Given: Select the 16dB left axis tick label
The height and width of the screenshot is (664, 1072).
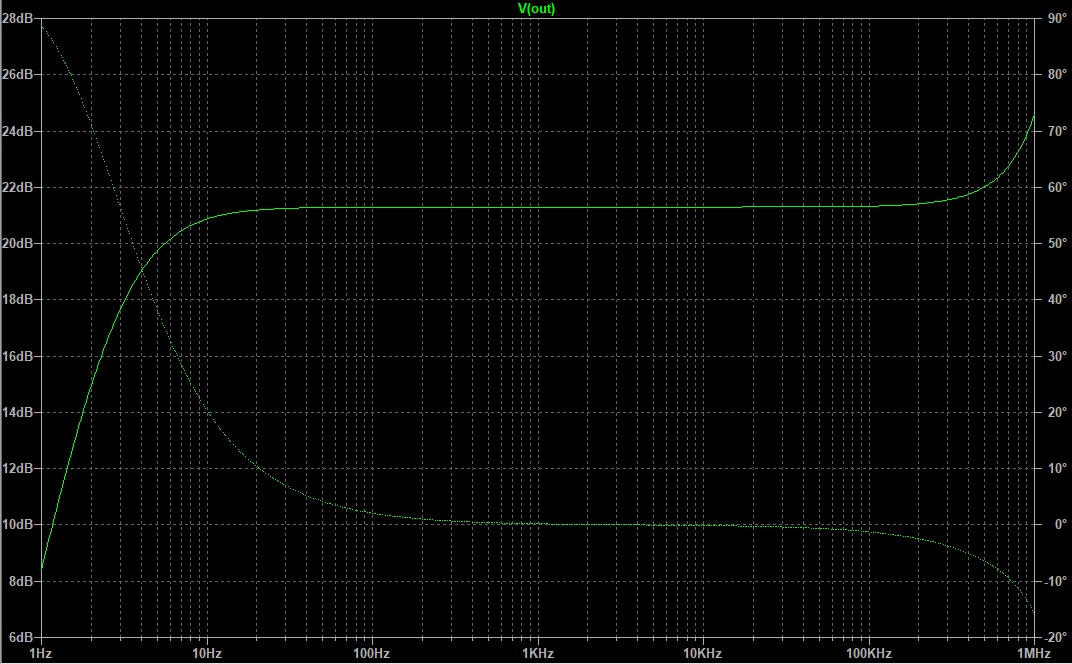Looking at the screenshot, I should pos(19,356).
